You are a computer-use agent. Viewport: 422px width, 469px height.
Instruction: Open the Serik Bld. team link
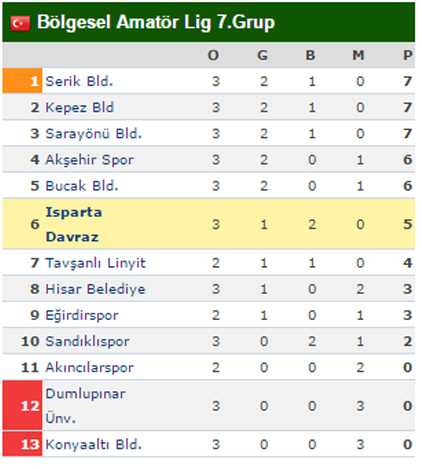point(79,81)
